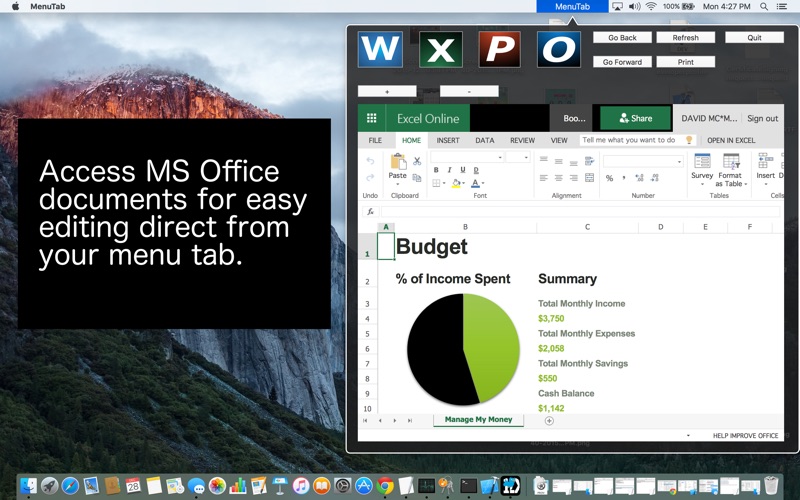Viewport: 800px width, 500px height.
Task: Toggle double underline formatting
Action: (476, 170)
